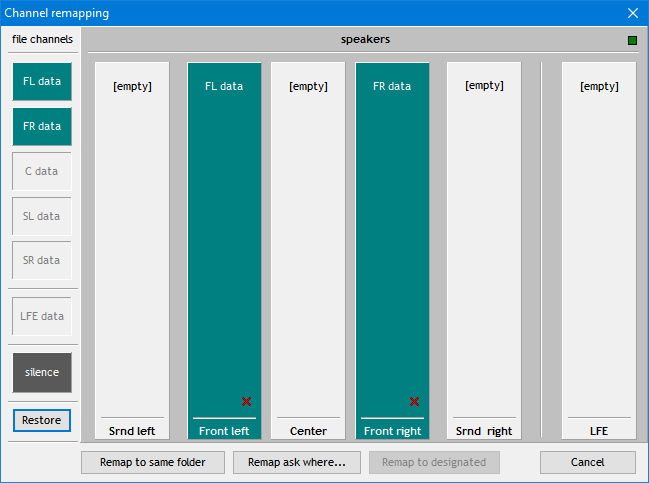This screenshot has height=483, width=649.
Task: Pick the SR data file channel
Action: tap(42, 260)
